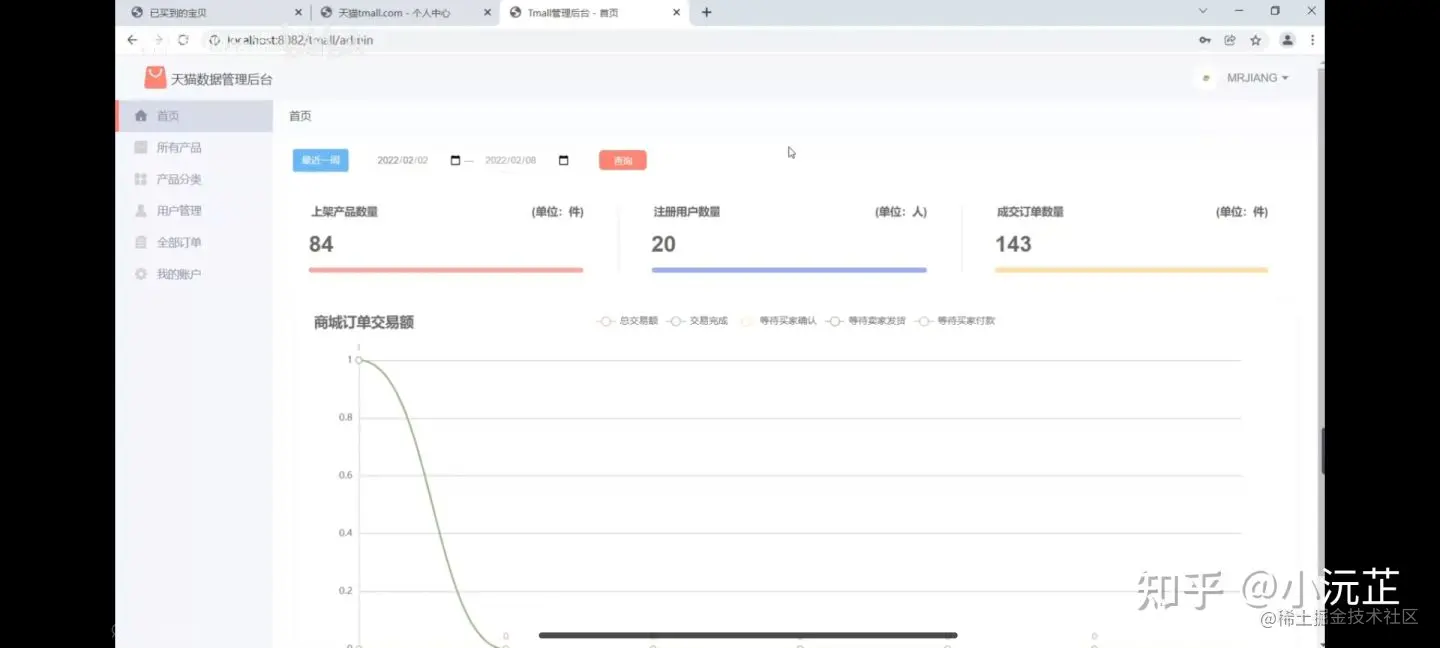Viewport: 1440px width, 648px height.
Task: Go to 产品分类 in sidebar
Action: pyautogui.click(x=195, y=179)
